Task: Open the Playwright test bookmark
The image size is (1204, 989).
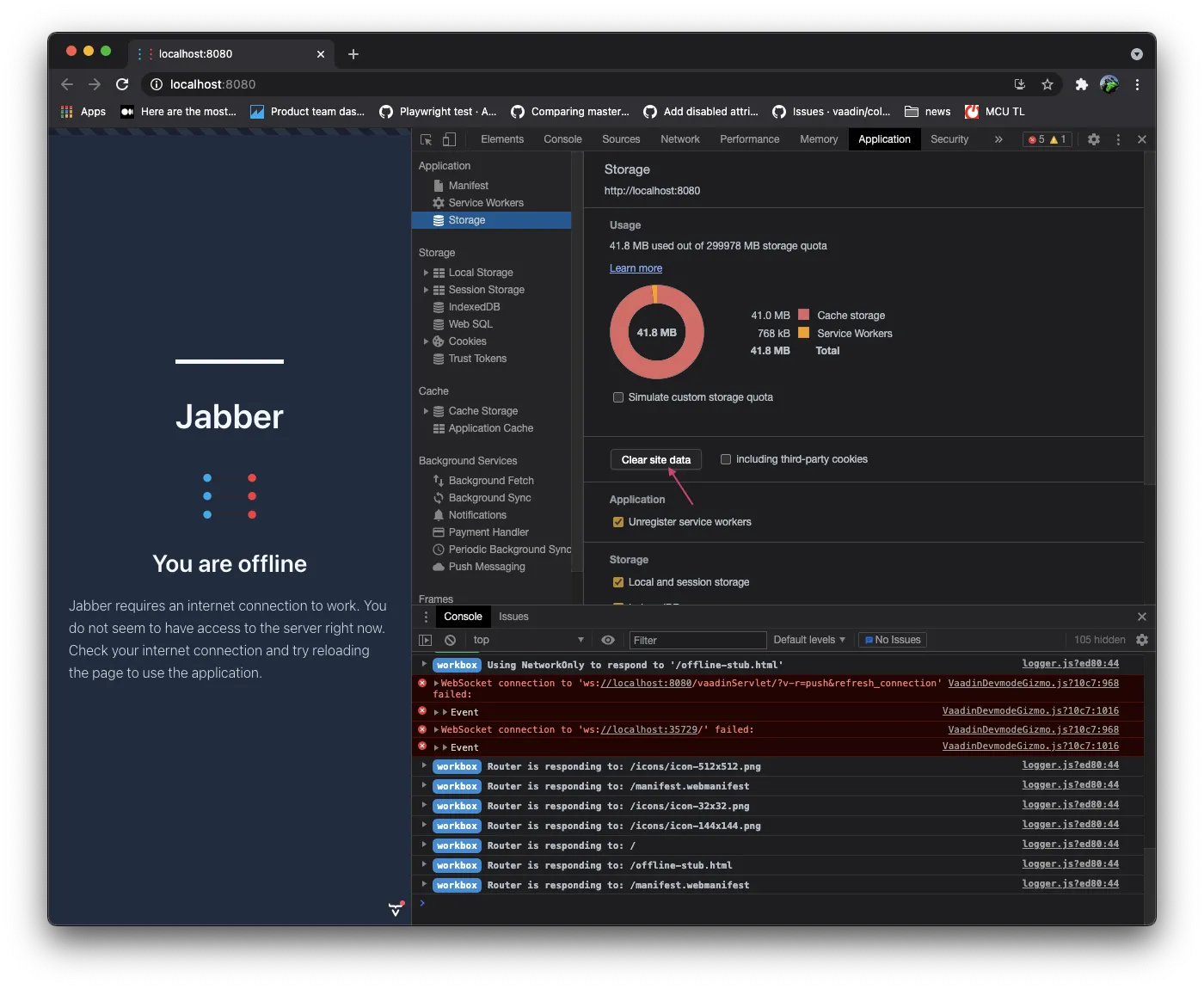Action: coord(438,112)
